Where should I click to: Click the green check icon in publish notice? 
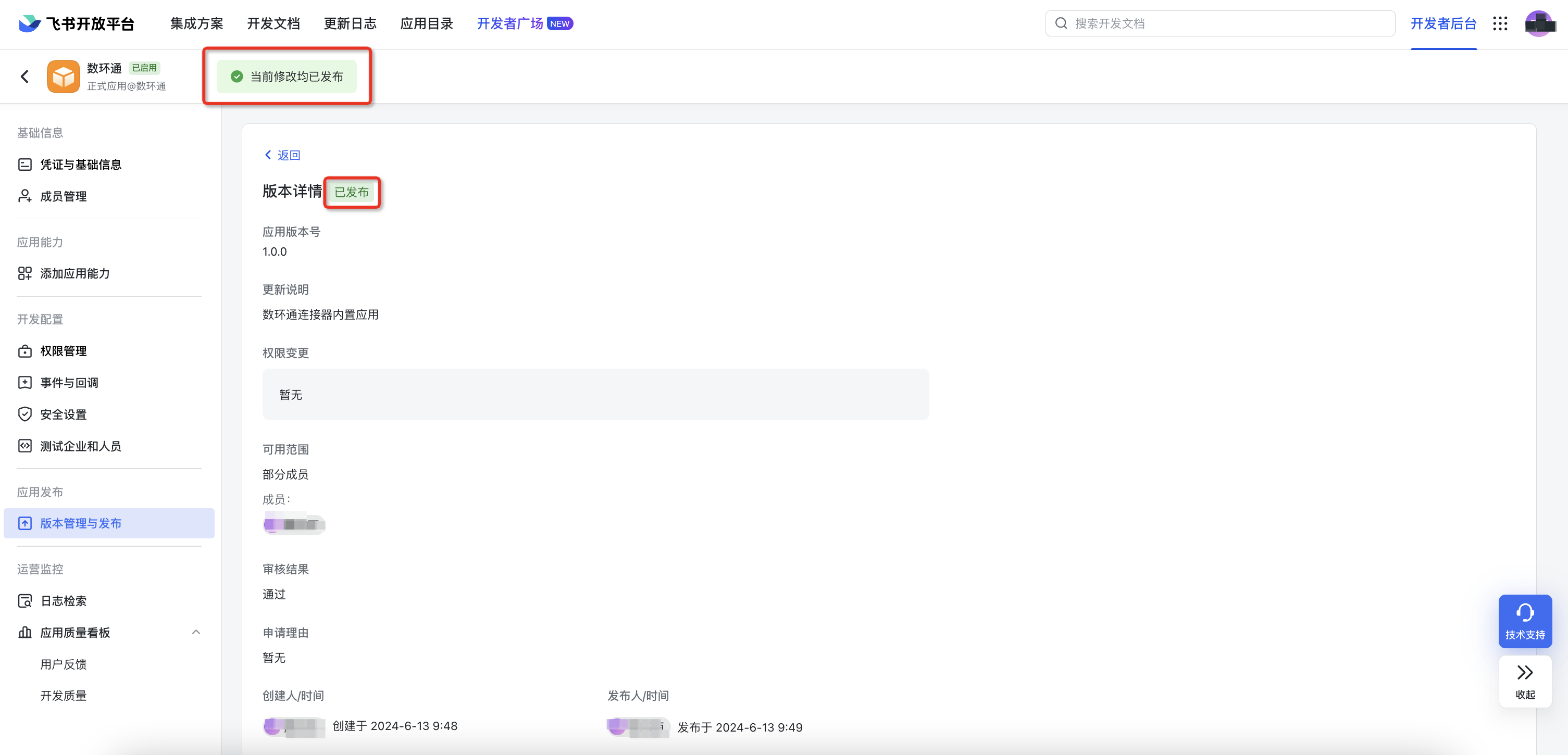(237, 76)
